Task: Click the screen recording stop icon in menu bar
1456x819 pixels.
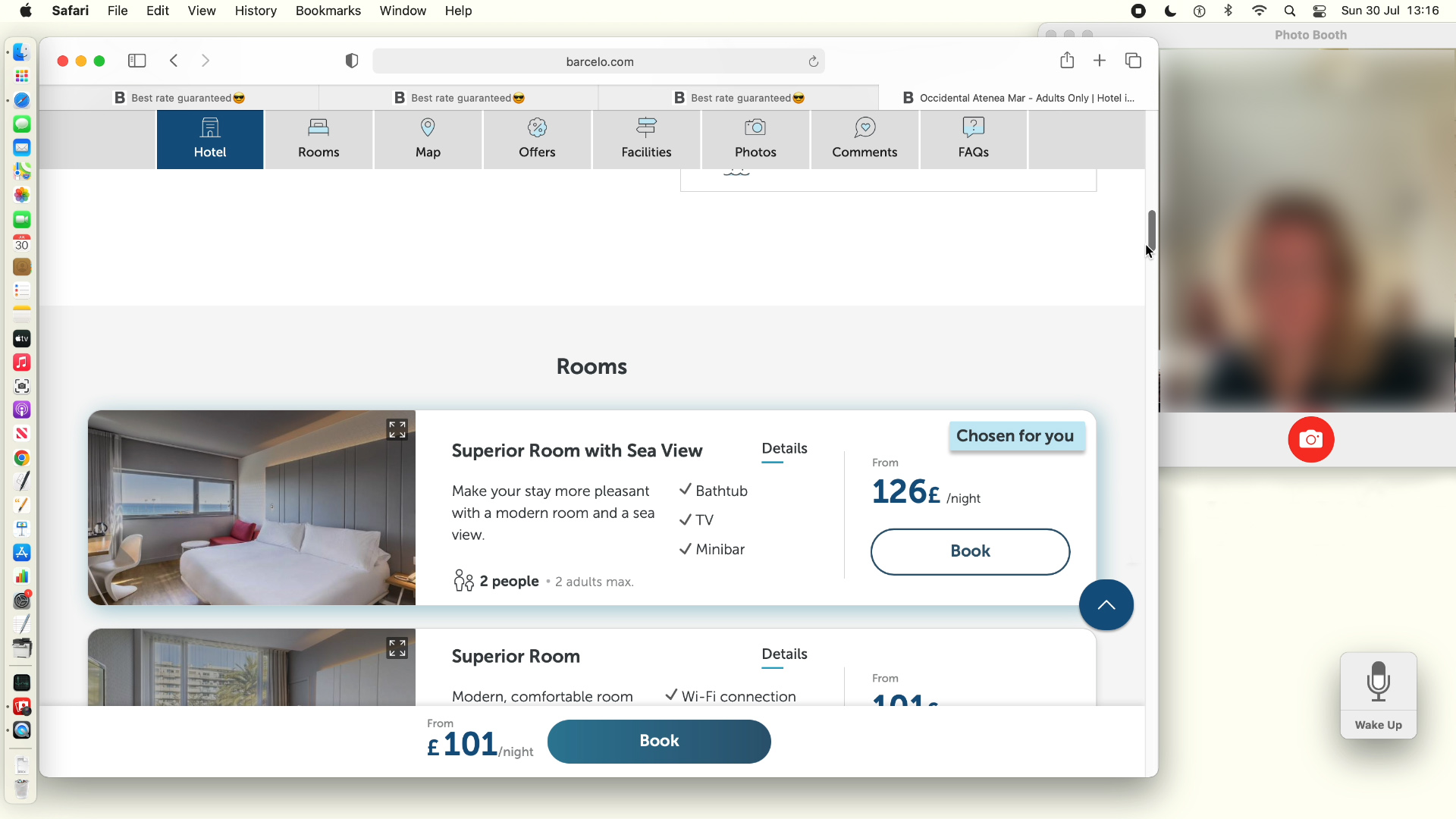Action: pyautogui.click(x=1138, y=11)
